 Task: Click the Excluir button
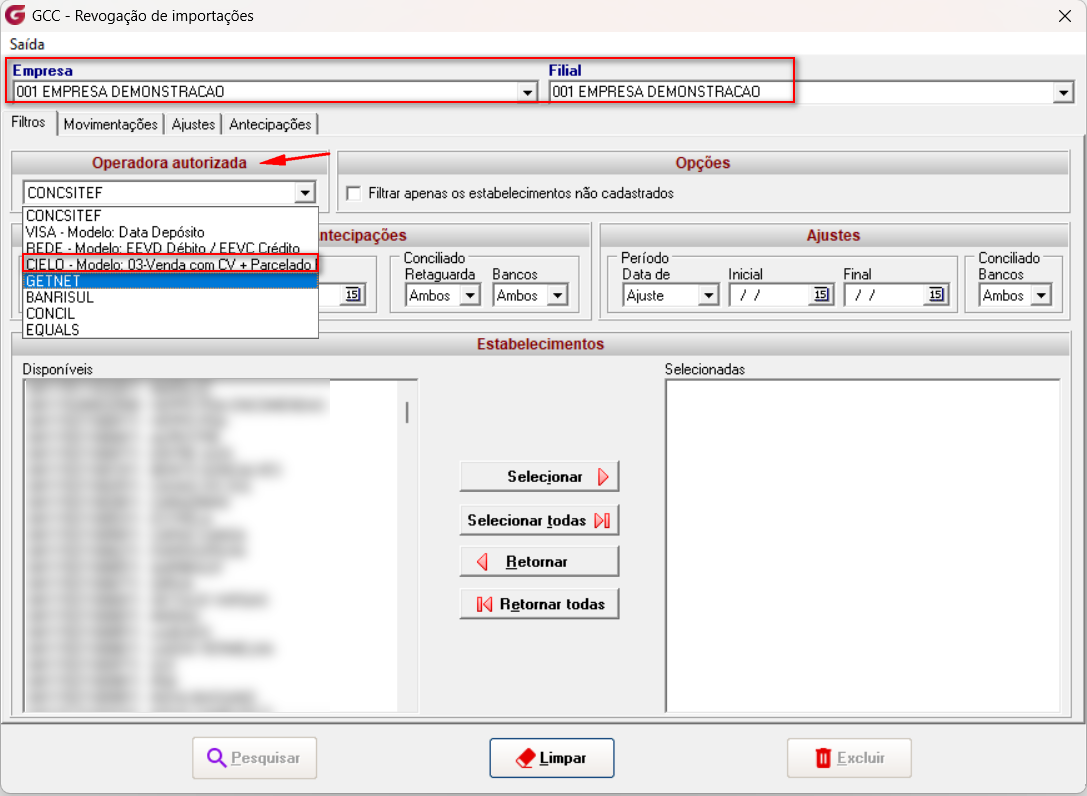849,758
